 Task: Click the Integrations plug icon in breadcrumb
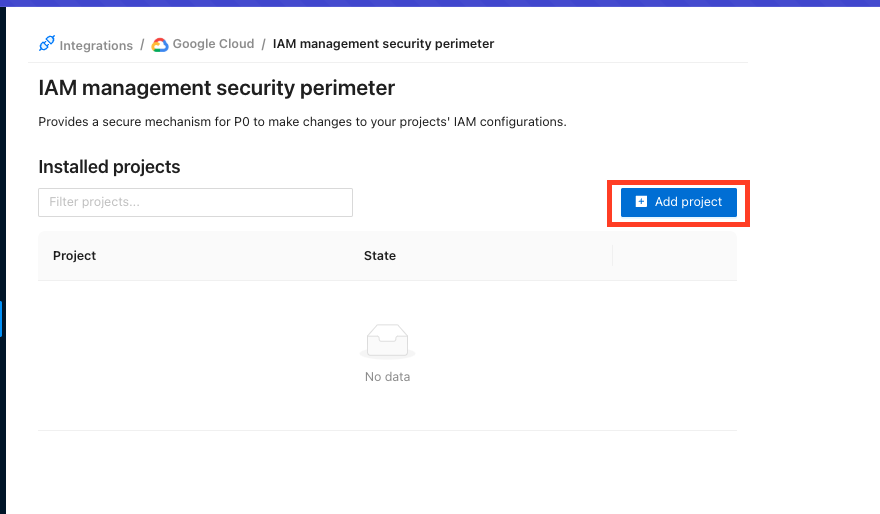pyautogui.click(x=46, y=44)
